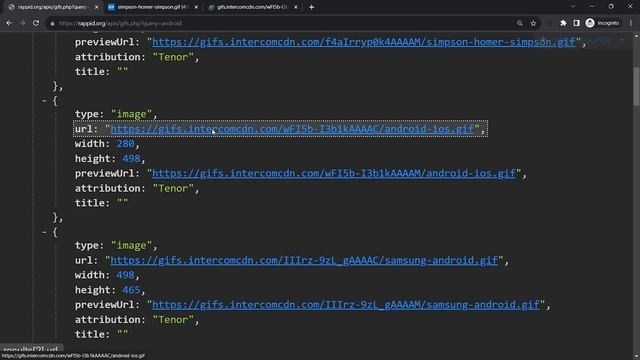The height and width of the screenshot is (360, 640).
Task: View site info lock icon
Action: tap(52, 24)
